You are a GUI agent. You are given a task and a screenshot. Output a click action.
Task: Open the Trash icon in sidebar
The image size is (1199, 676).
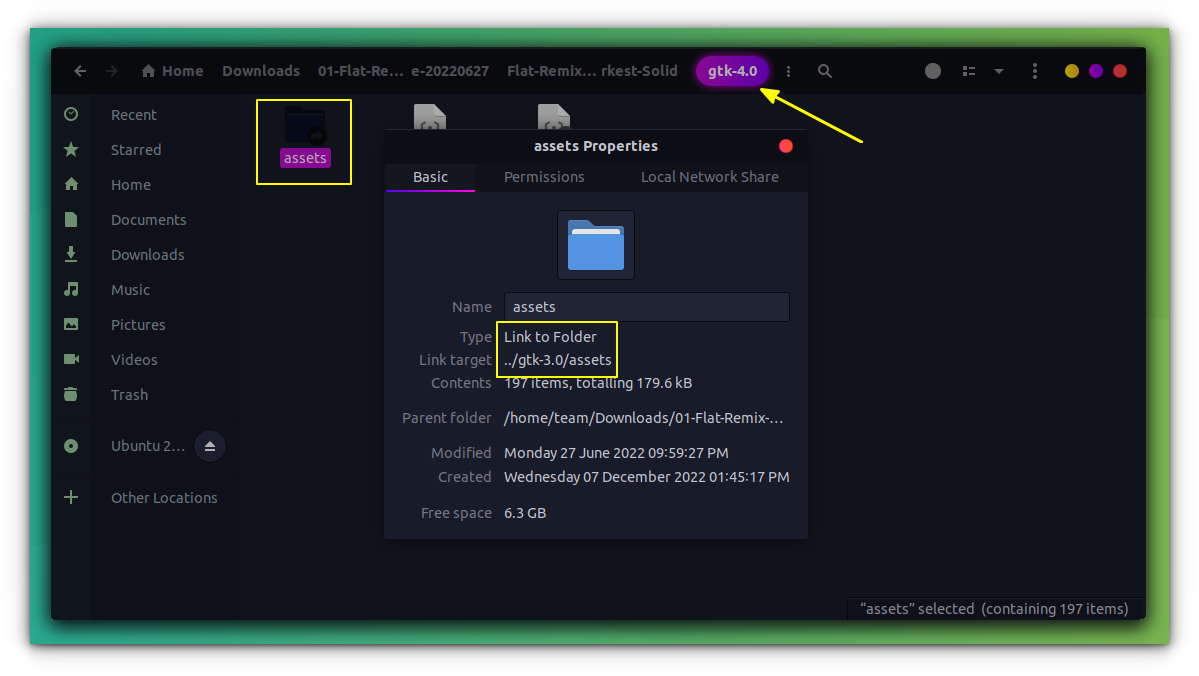pos(71,395)
